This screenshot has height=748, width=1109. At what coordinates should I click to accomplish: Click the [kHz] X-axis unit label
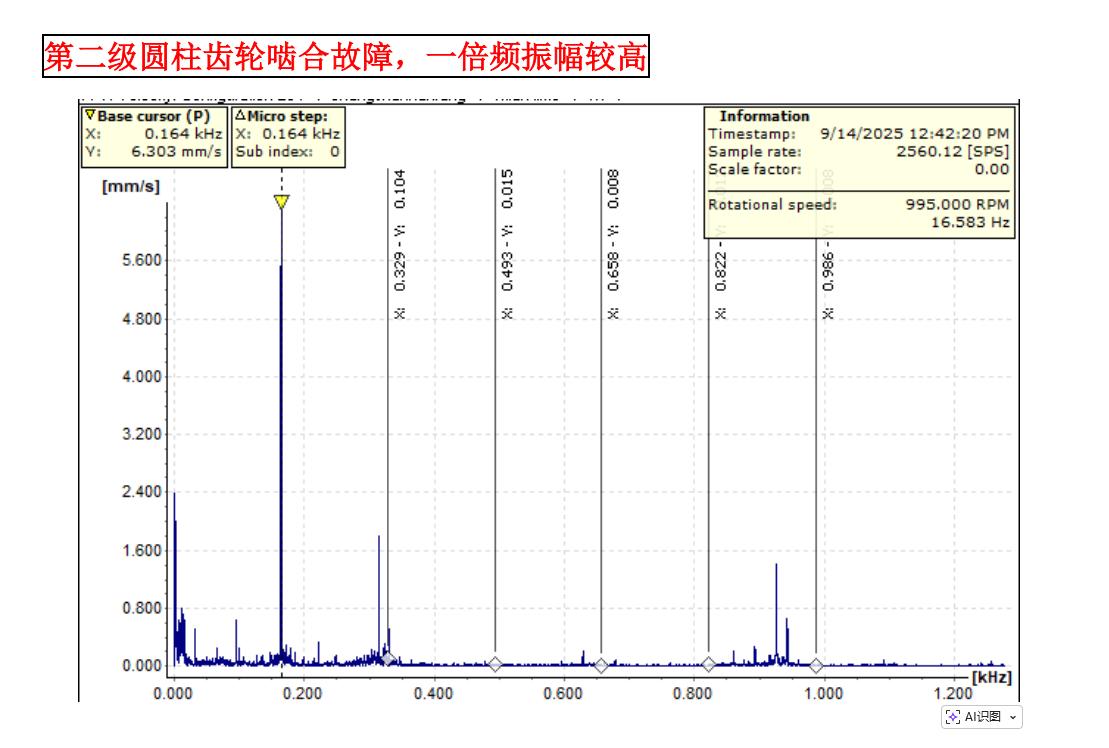(991, 678)
